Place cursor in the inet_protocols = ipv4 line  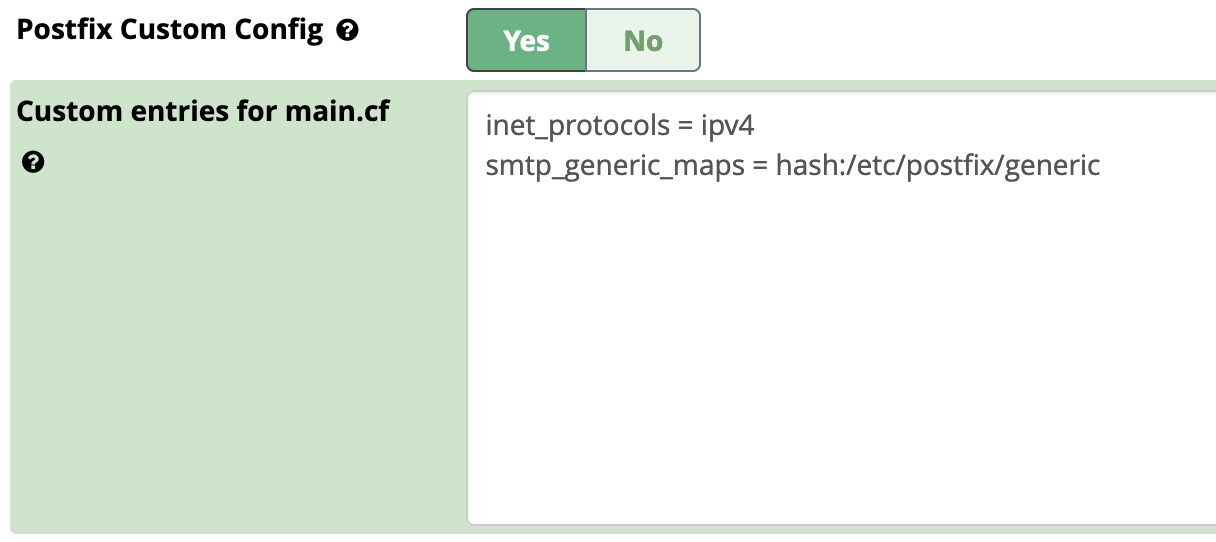pos(625,126)
